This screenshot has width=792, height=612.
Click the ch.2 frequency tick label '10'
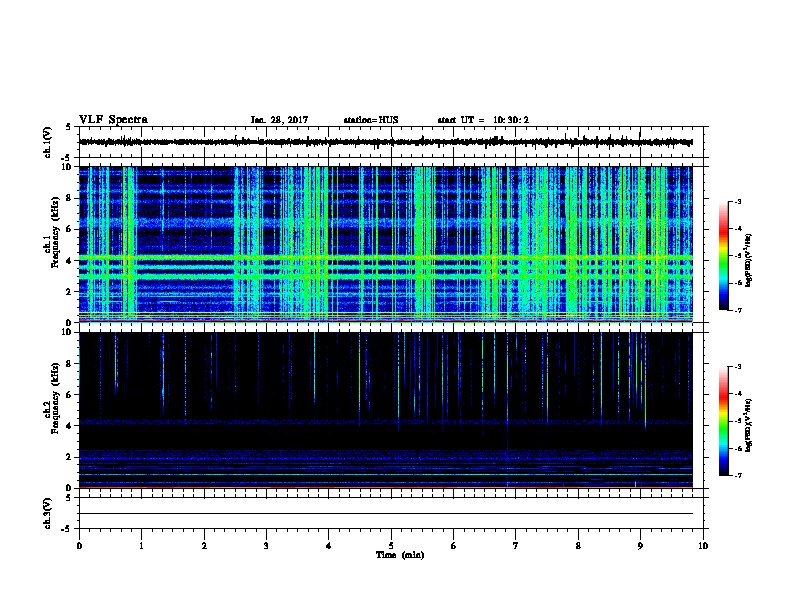67,332
